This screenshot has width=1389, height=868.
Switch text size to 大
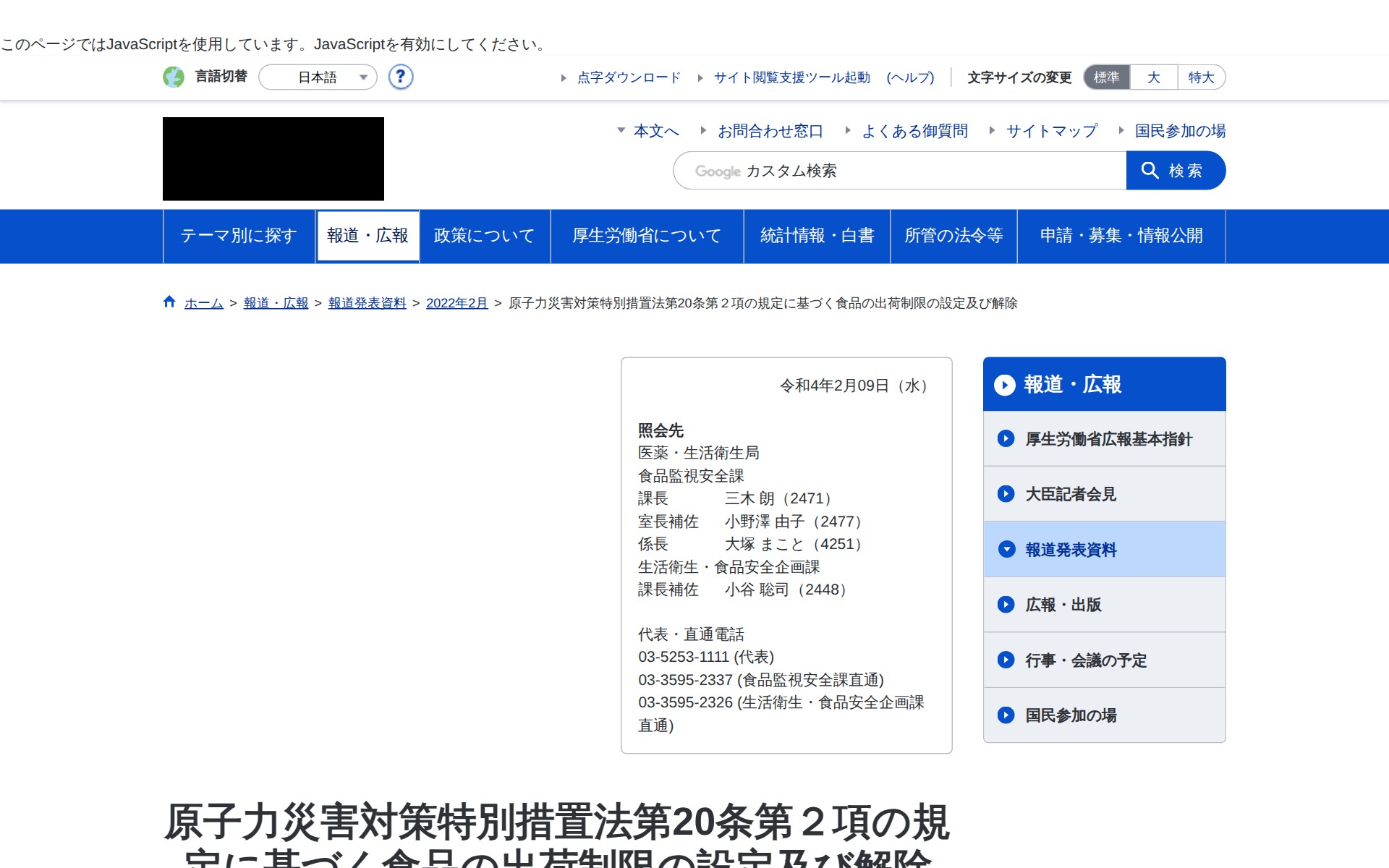tap(1153, 77)
